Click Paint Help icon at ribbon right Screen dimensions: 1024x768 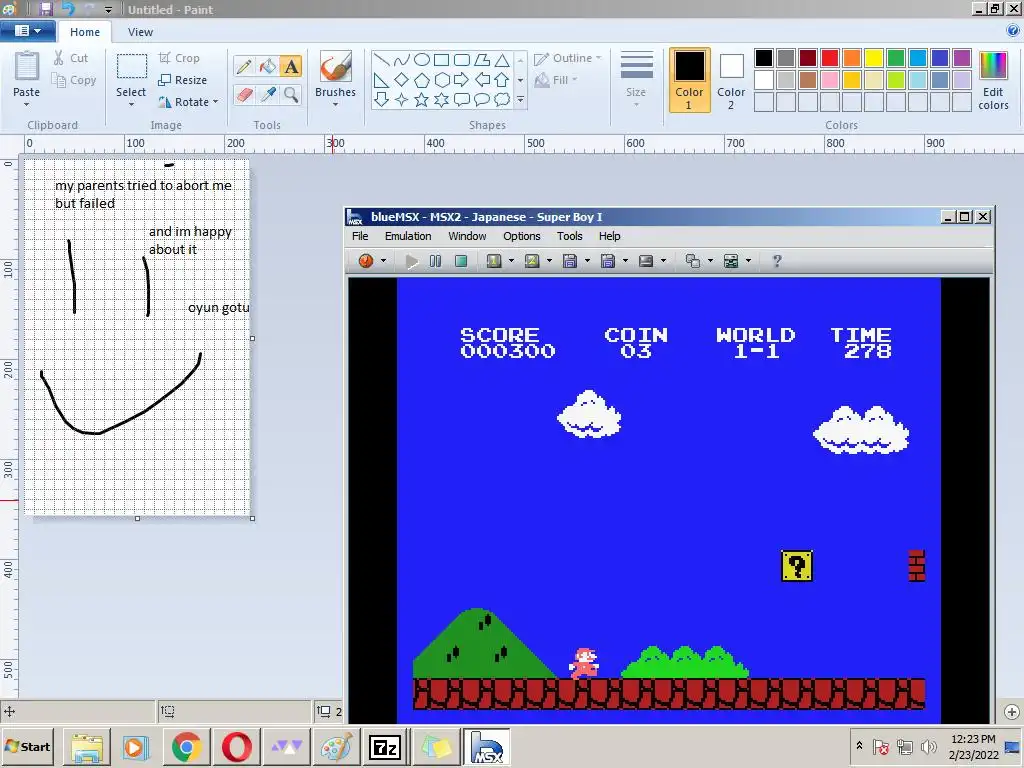coord(1012,31)
